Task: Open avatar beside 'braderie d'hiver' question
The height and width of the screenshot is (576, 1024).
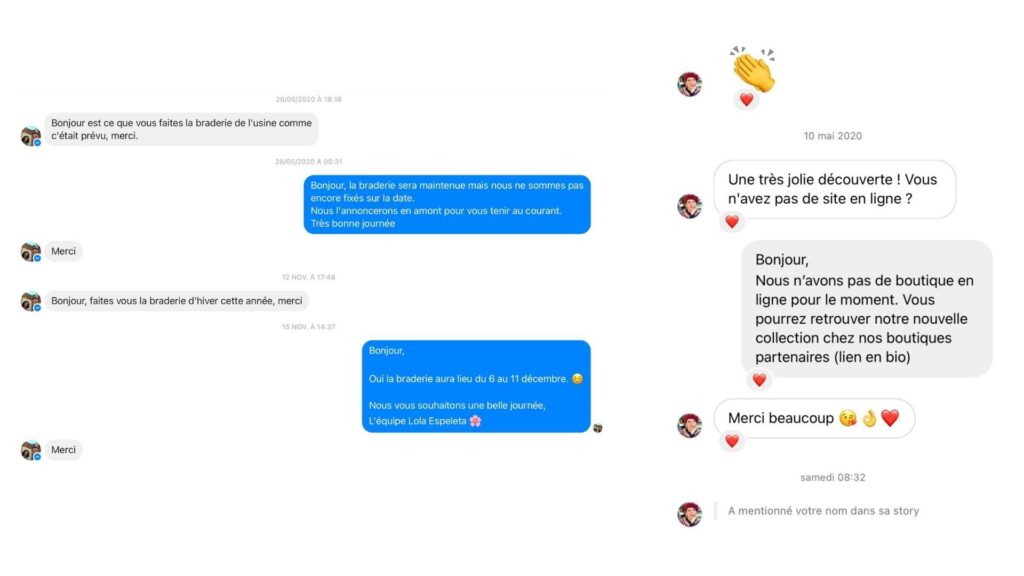Action: click(x=31, y=301)
